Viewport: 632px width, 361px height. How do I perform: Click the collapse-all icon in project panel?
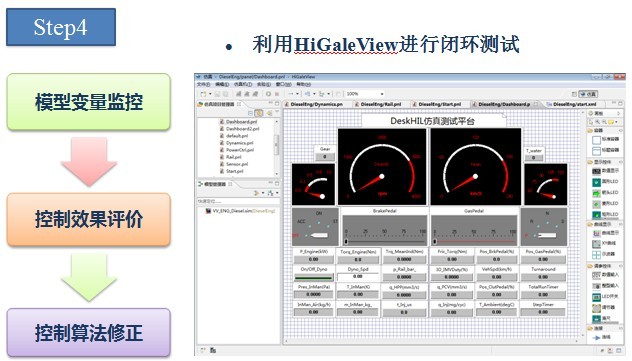point(250,114)
